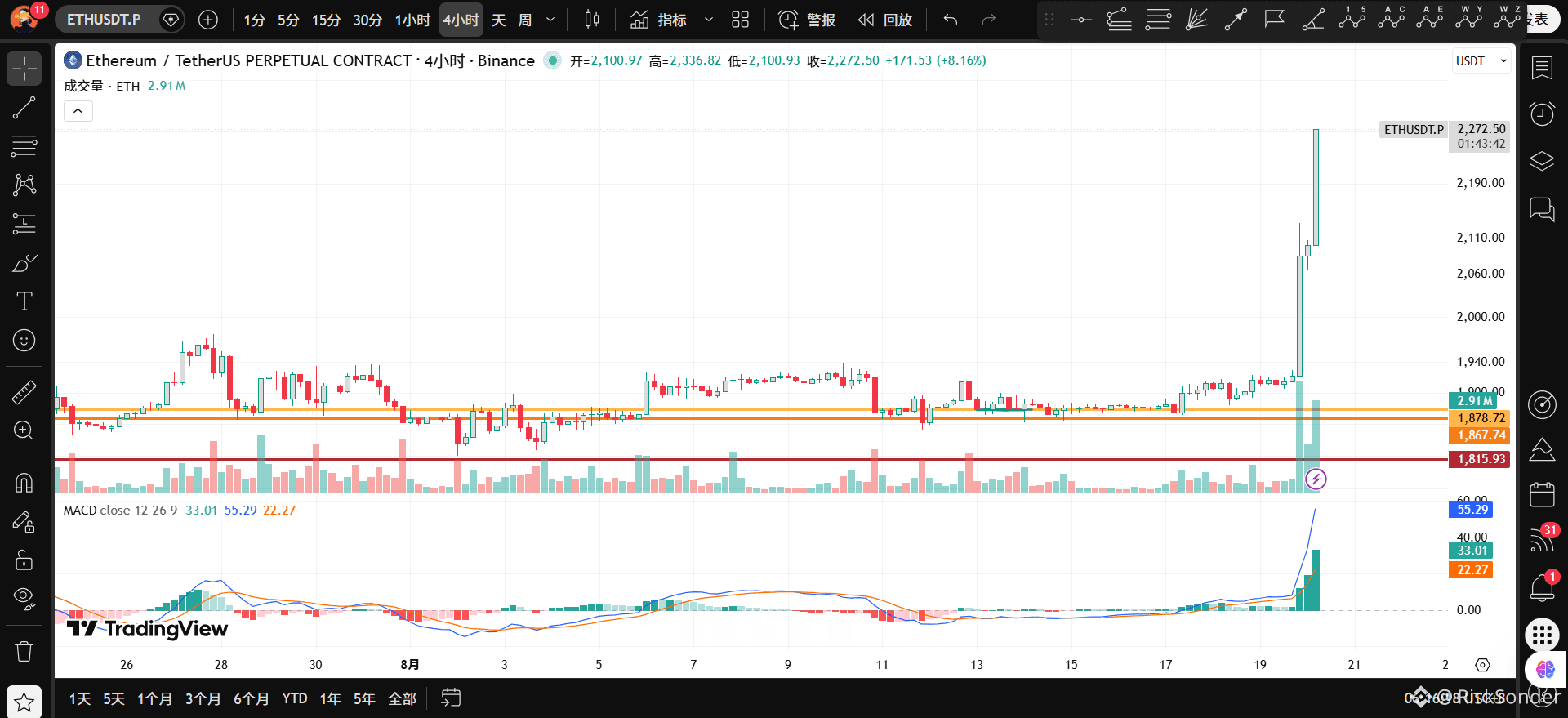
Task: Set range to 1天
Action: (x=80, y=699)
